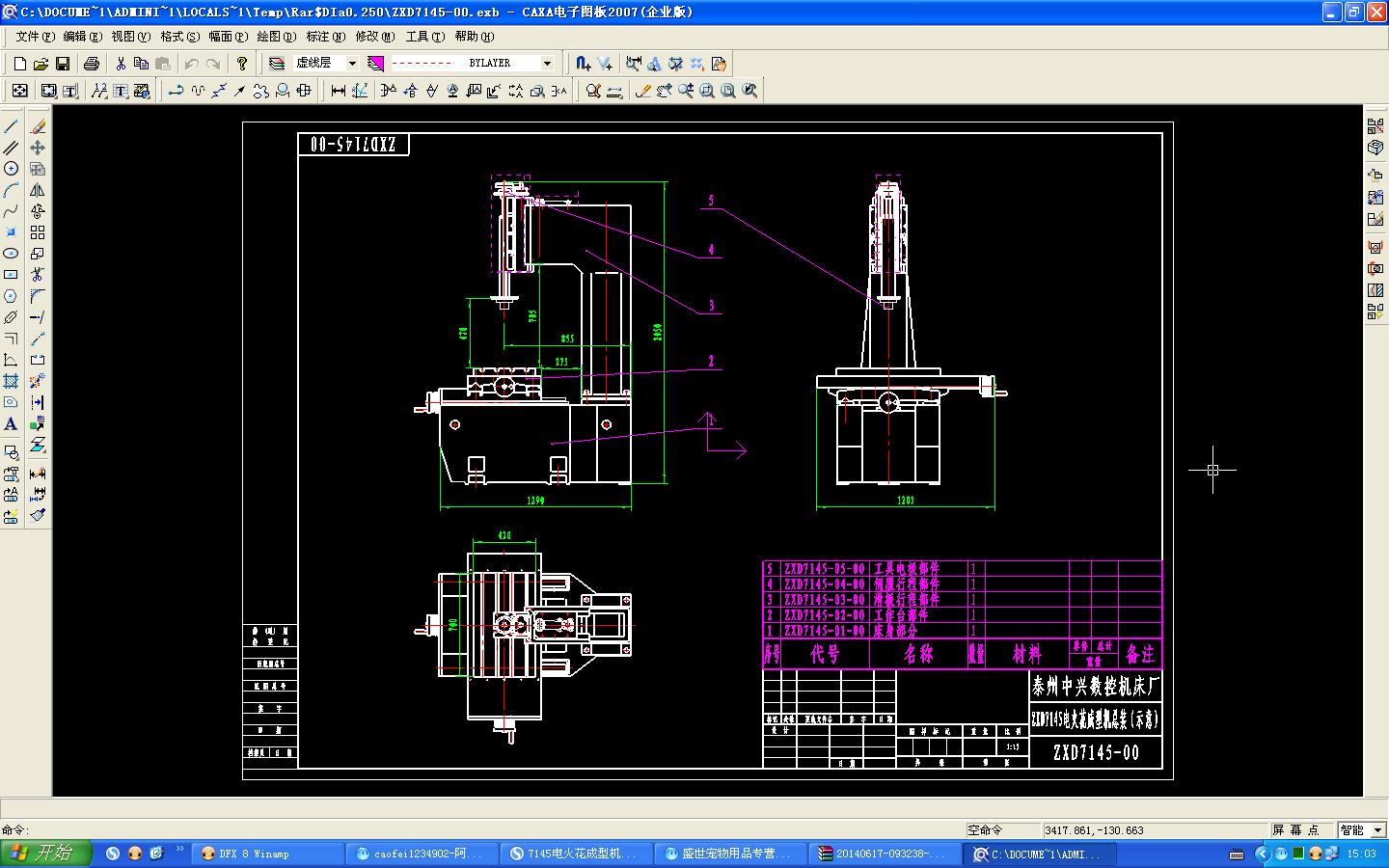
Task: Select the Circle tool in the left toolbar
Action: [x=11, y=168]
